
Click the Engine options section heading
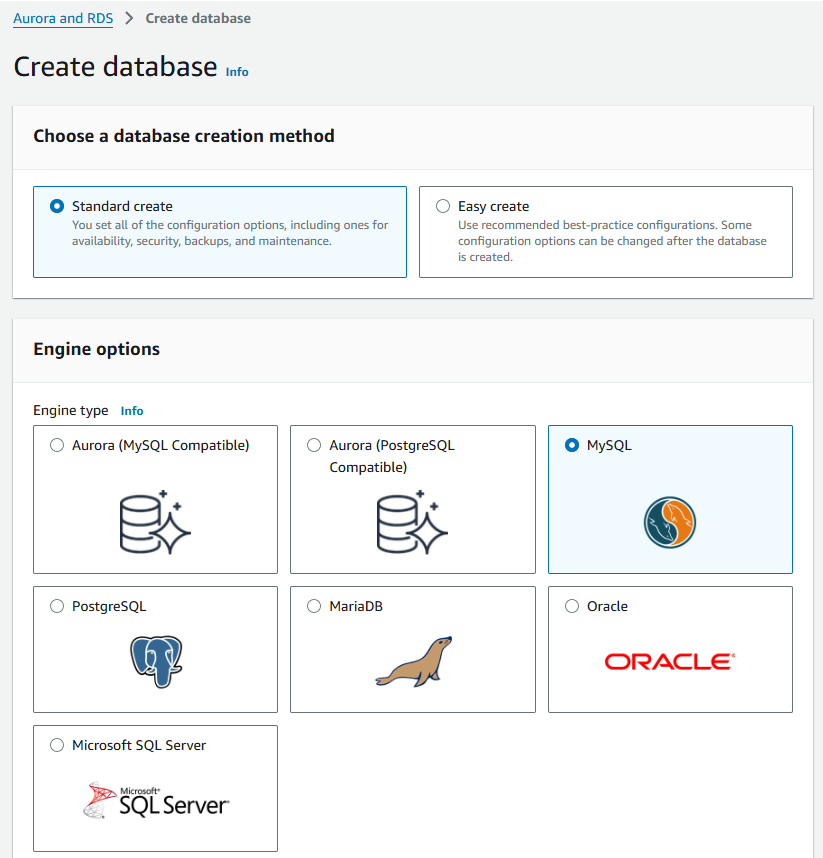point(96,349)
